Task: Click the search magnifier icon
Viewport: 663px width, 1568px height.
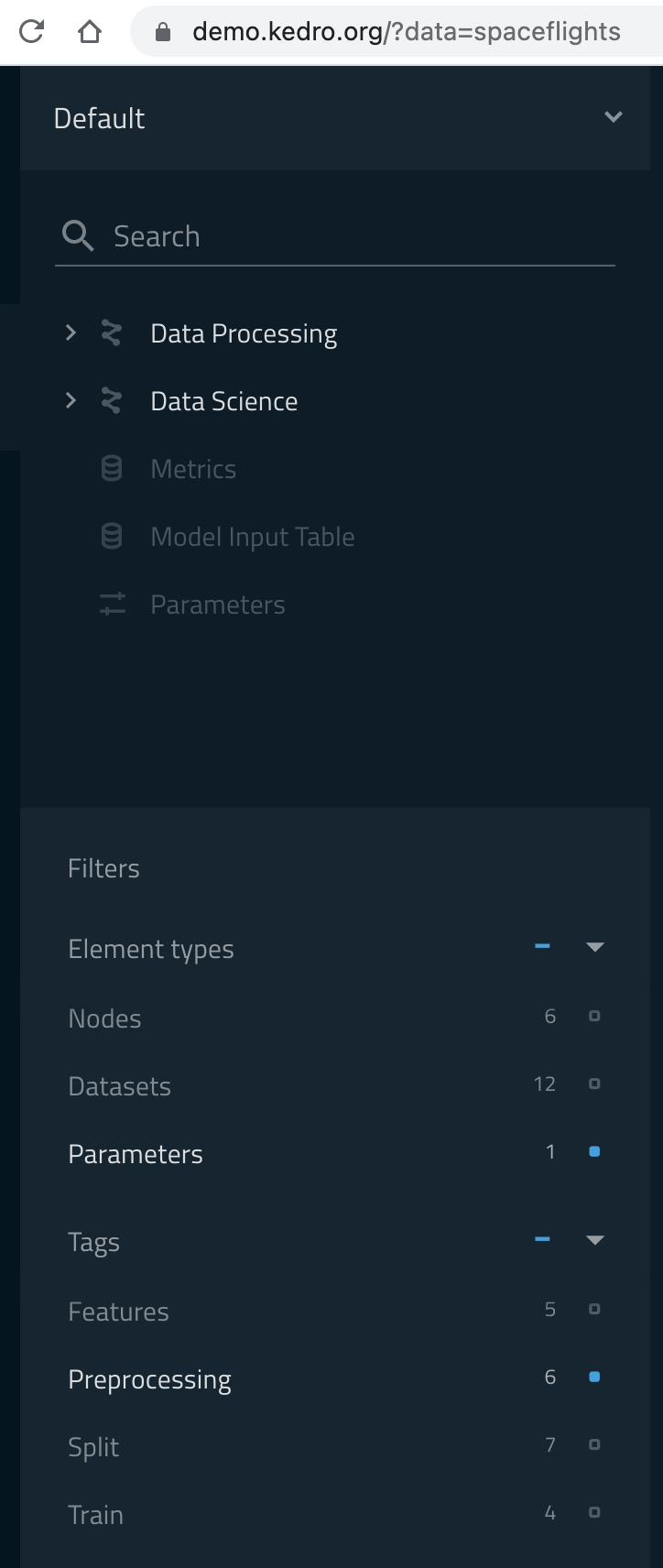Action: point(78,236)
